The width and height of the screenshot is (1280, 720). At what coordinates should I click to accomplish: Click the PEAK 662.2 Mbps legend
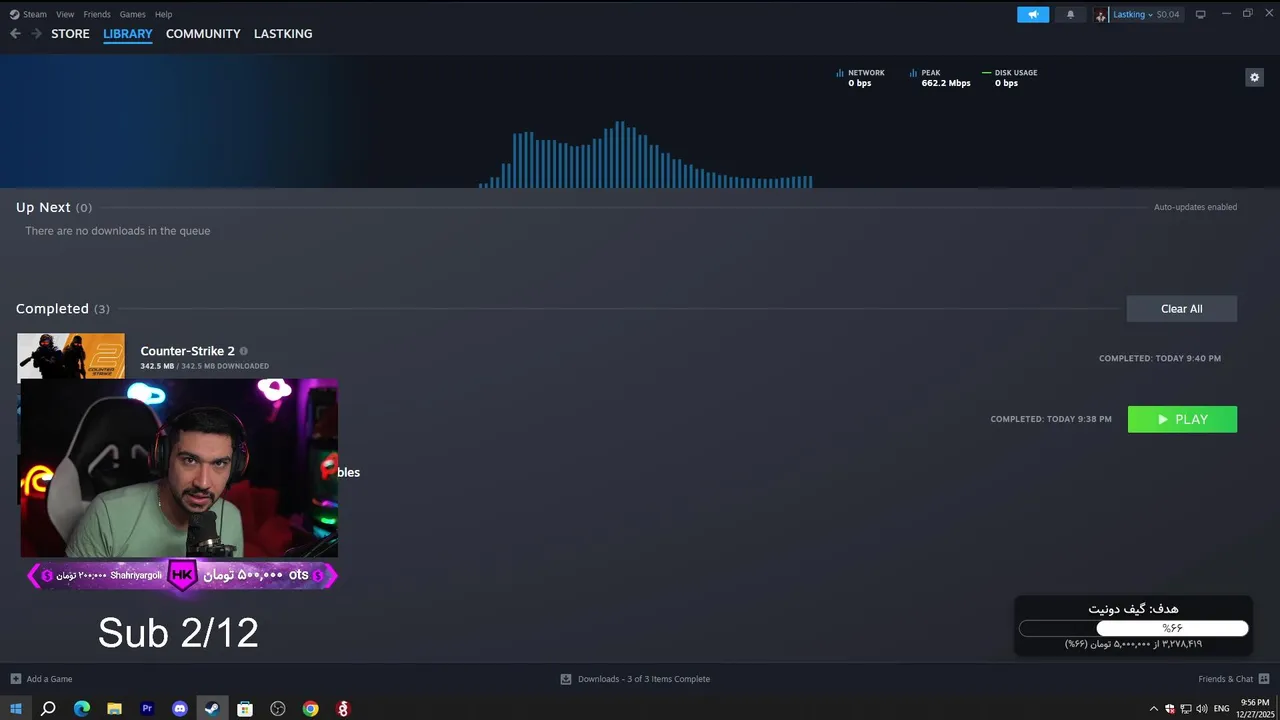pyautogui.click(x=940, y=78)
